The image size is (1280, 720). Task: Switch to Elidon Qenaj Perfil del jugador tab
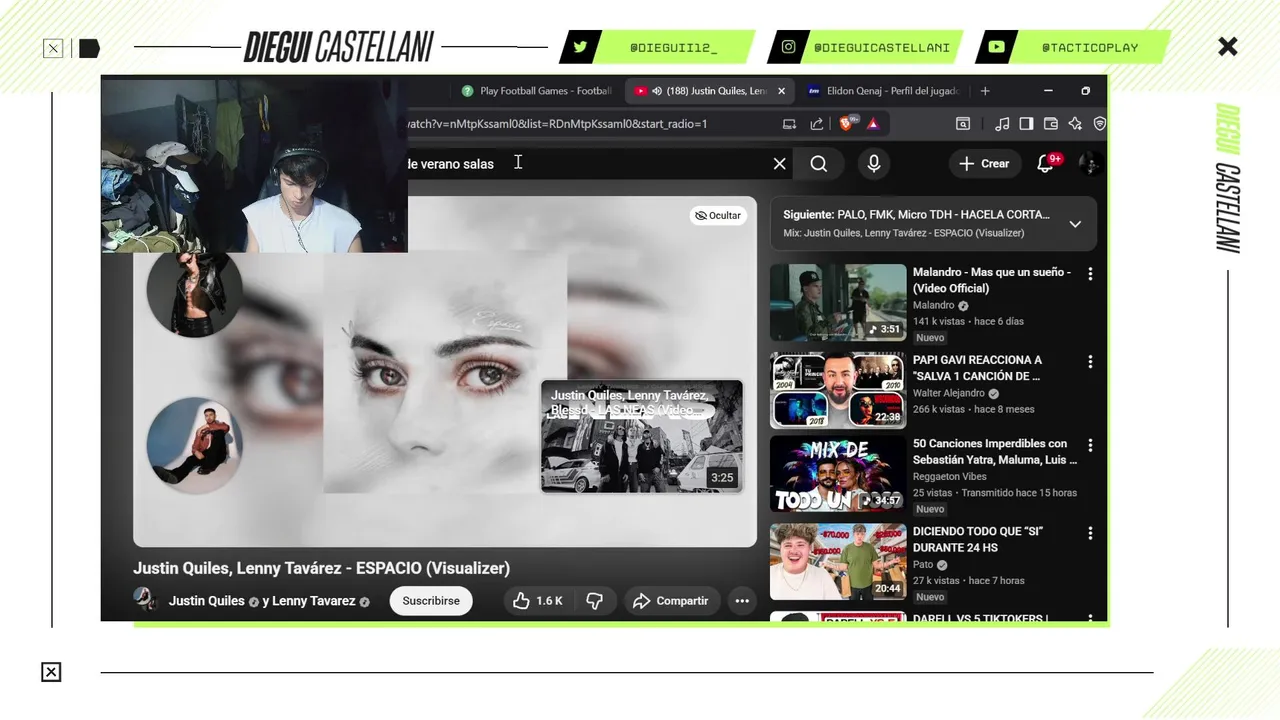click(x=884, y=91)
